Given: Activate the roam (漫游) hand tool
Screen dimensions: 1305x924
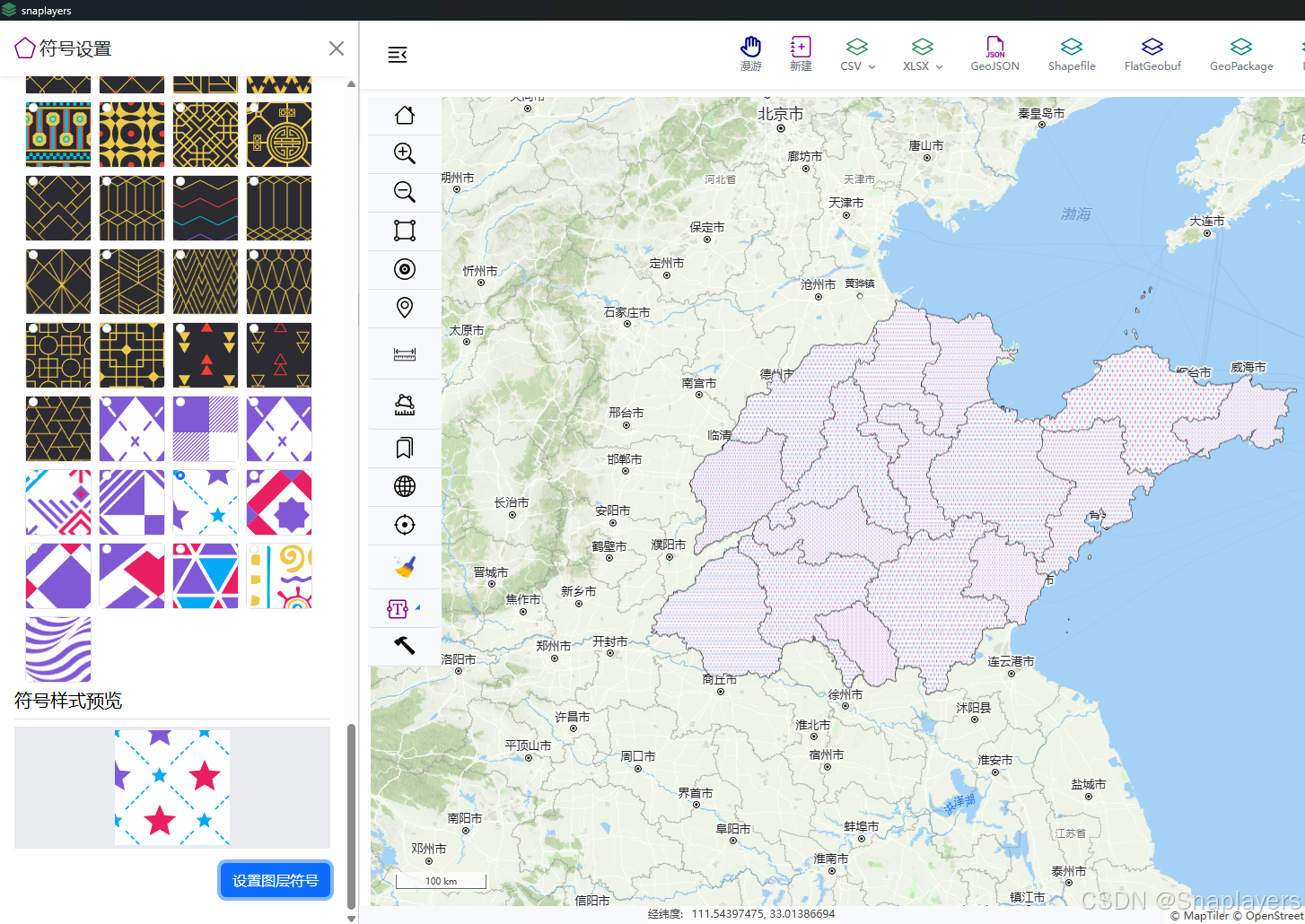Looking at the screenshot, I should click(x=750, y=54).
